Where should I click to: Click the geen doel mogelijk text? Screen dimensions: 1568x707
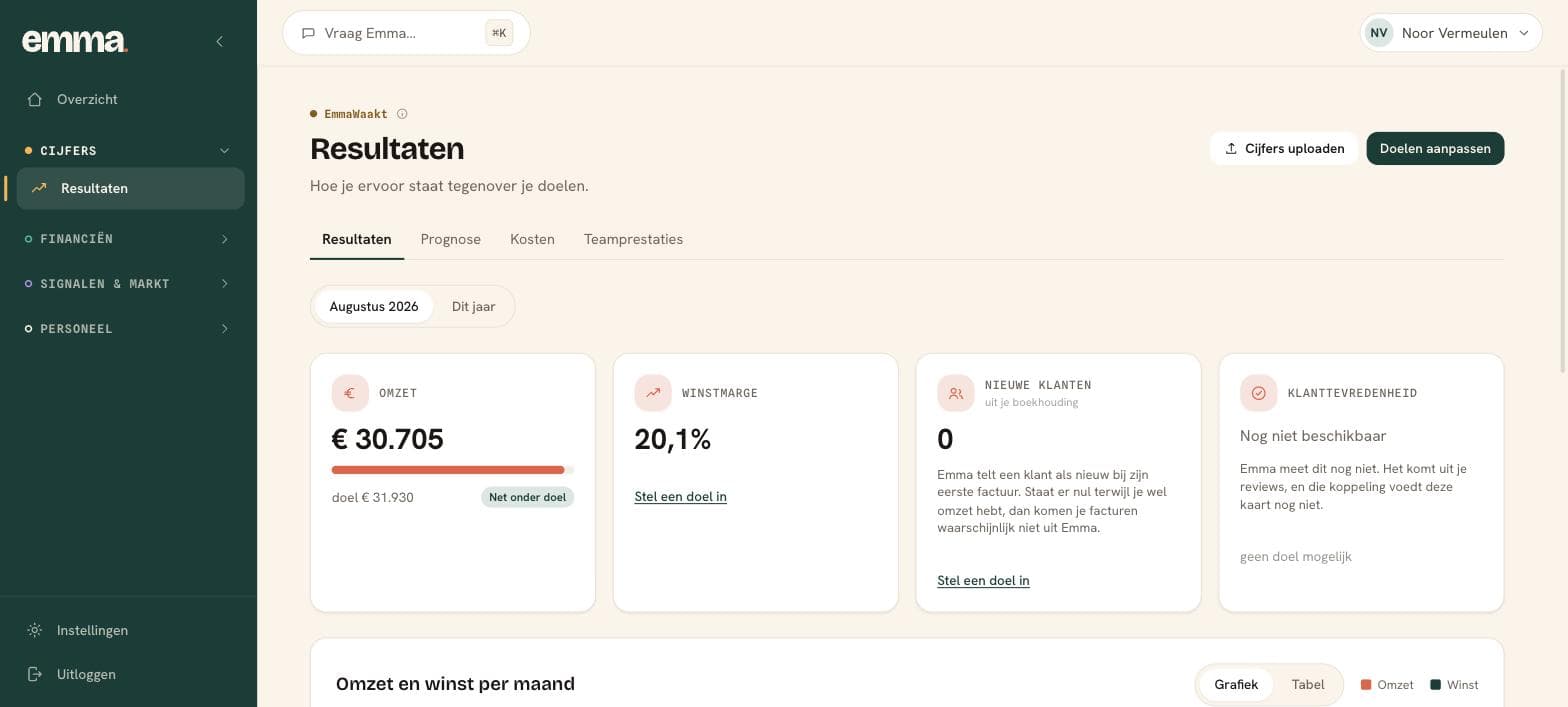click(x=1296, y=557)
